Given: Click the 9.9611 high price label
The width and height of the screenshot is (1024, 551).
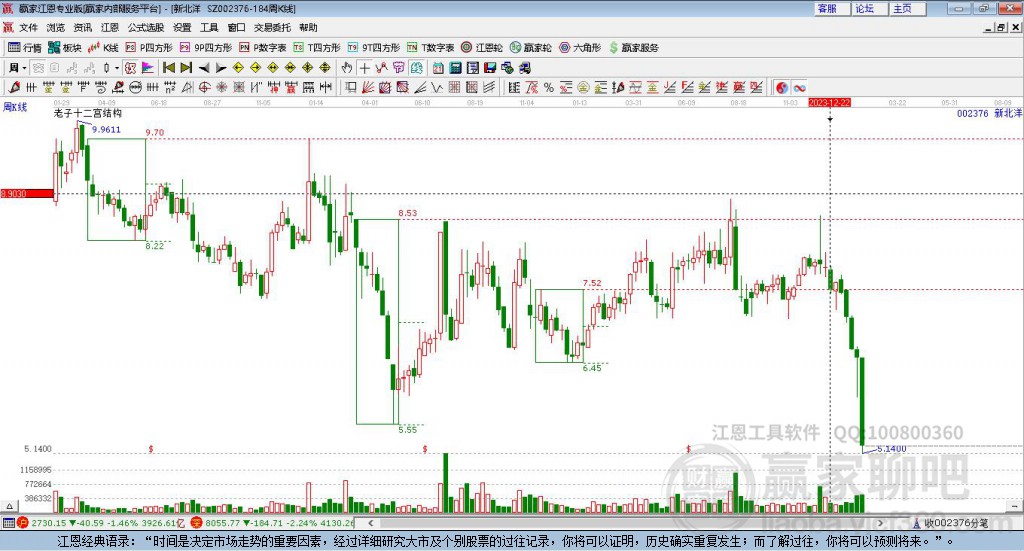Looking at the screenshot, I should 106,129.
